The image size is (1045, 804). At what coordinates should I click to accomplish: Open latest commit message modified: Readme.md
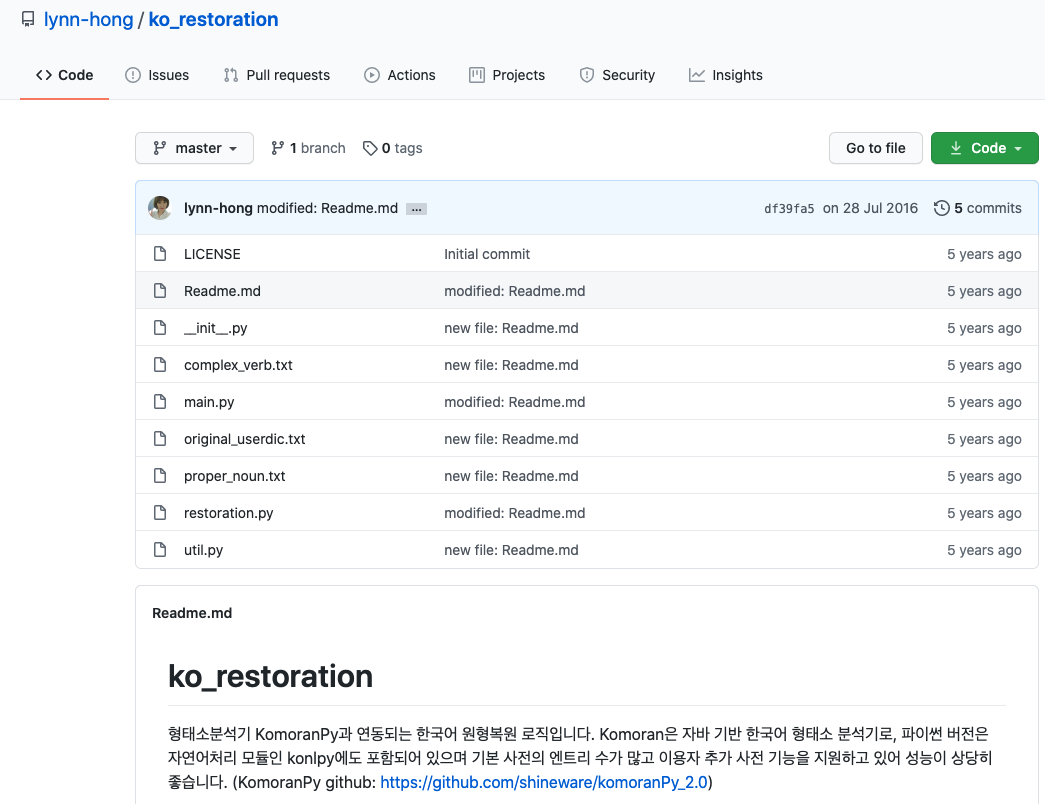327,208
